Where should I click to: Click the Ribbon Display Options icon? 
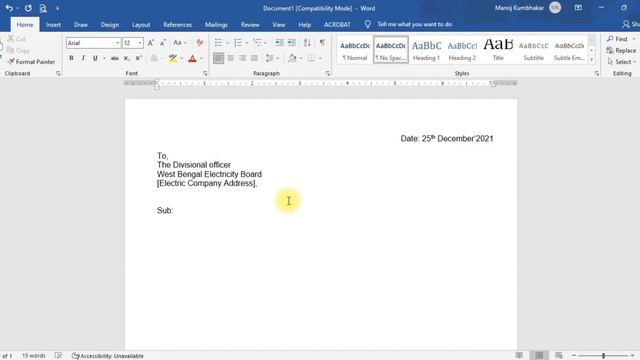click(x=578, y=8)
